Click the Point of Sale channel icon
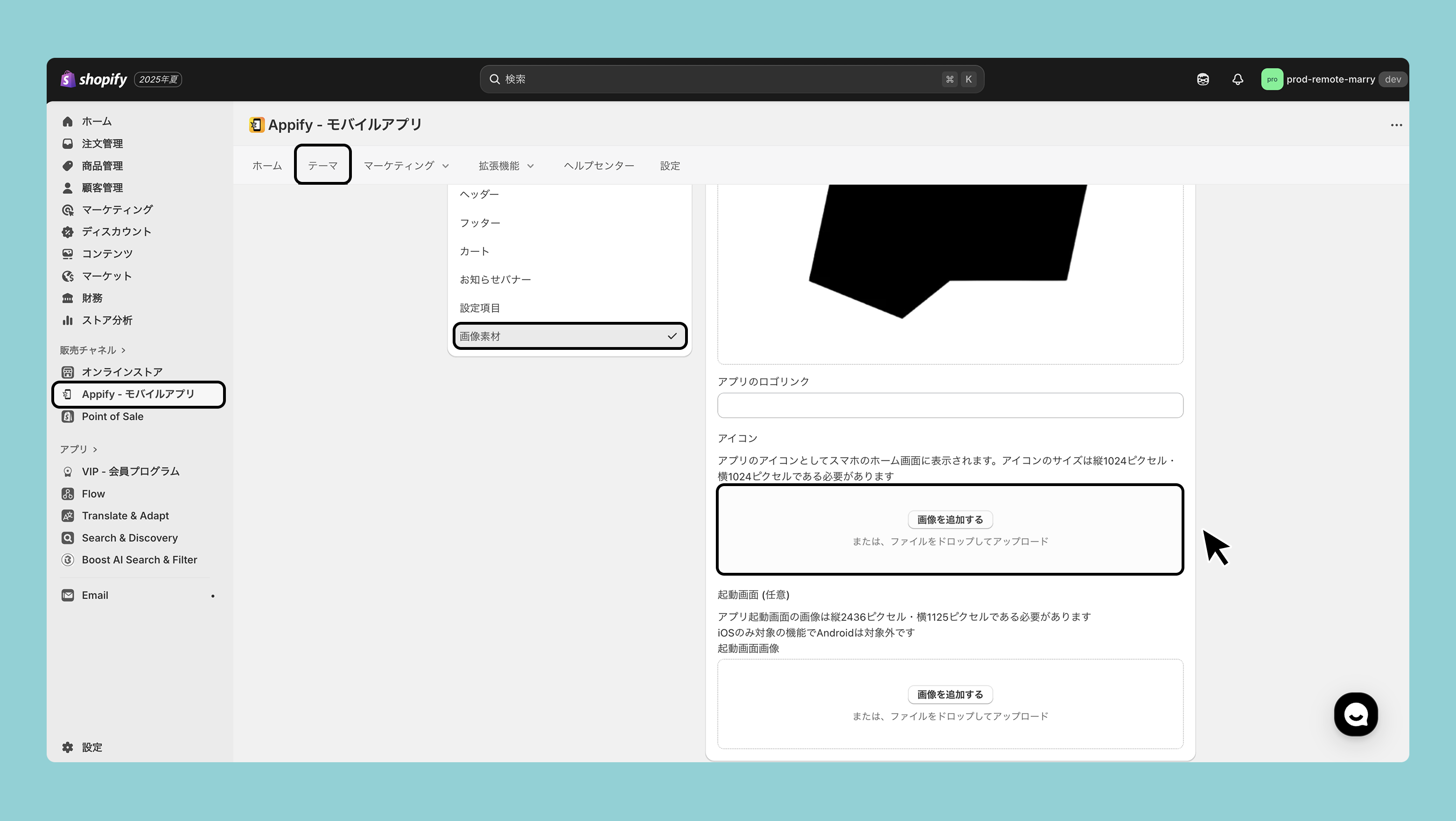1456x821 pixels. [68, 417]
